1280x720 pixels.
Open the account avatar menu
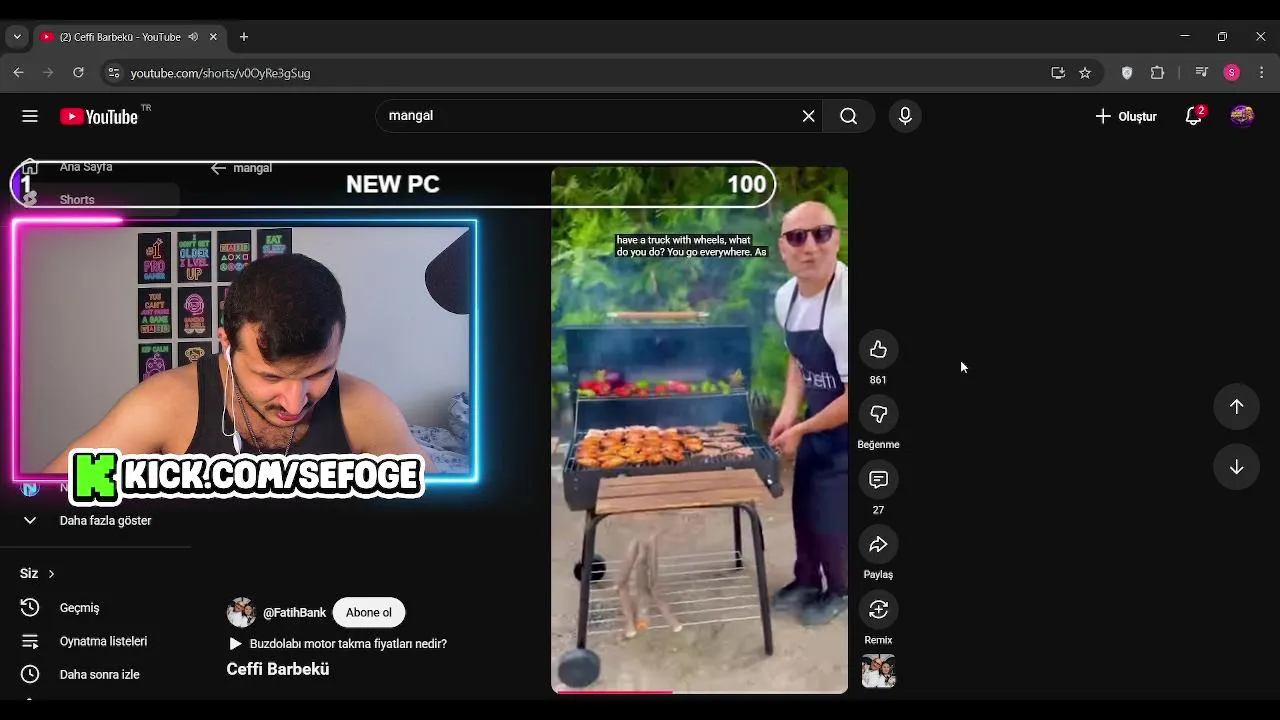coord(1242,116)
